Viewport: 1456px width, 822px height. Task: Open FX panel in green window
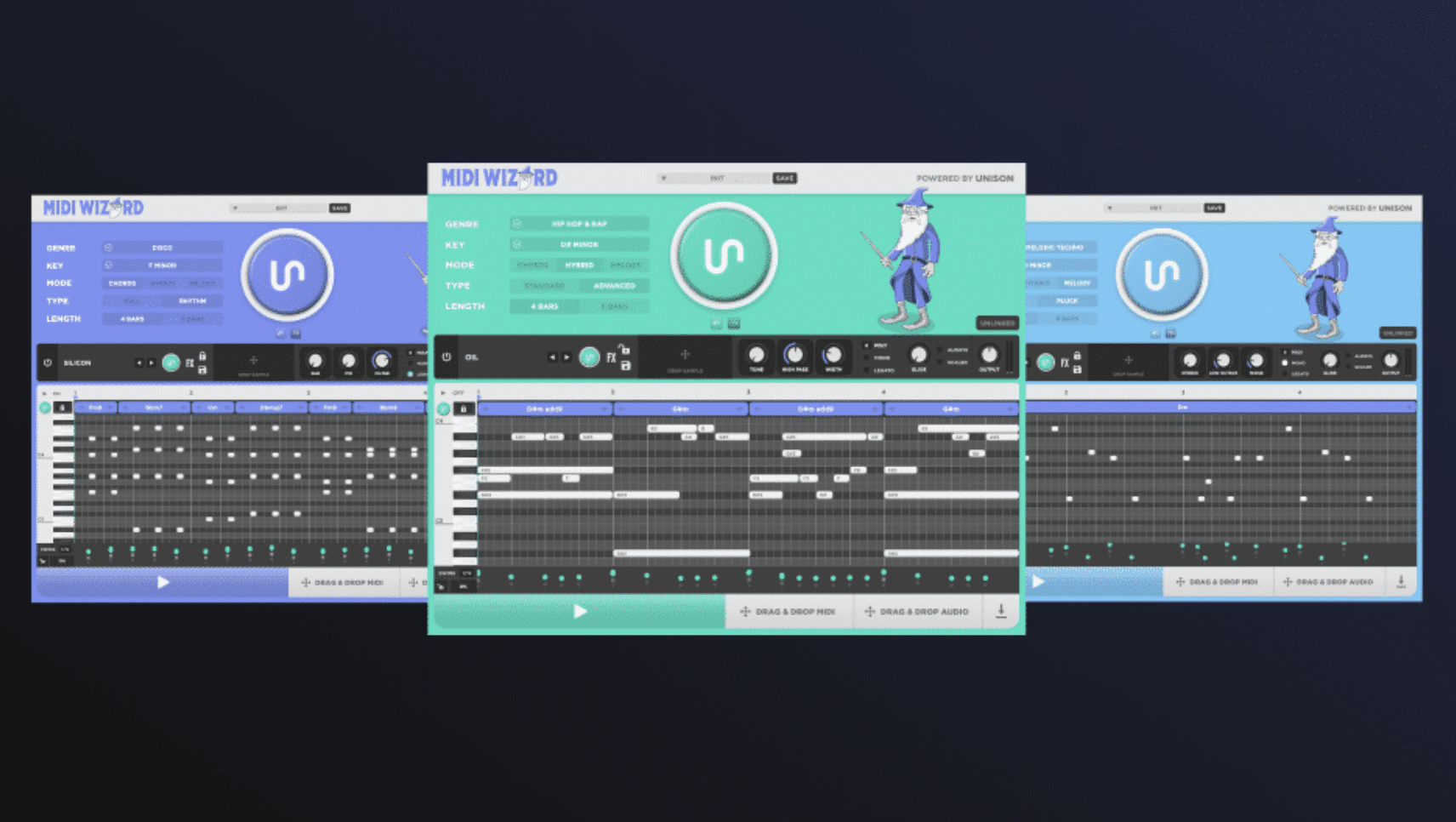(x=611, y=357)
